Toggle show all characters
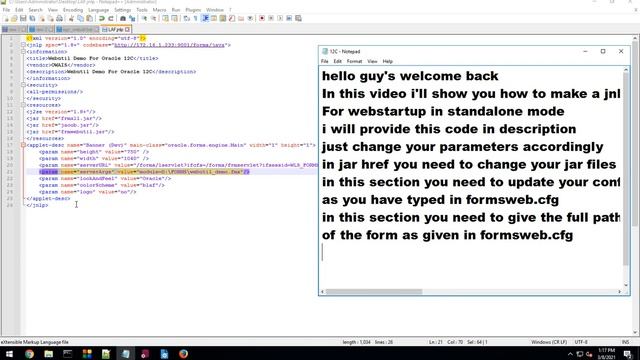This screenshot has height=360, width=640. 196,18
